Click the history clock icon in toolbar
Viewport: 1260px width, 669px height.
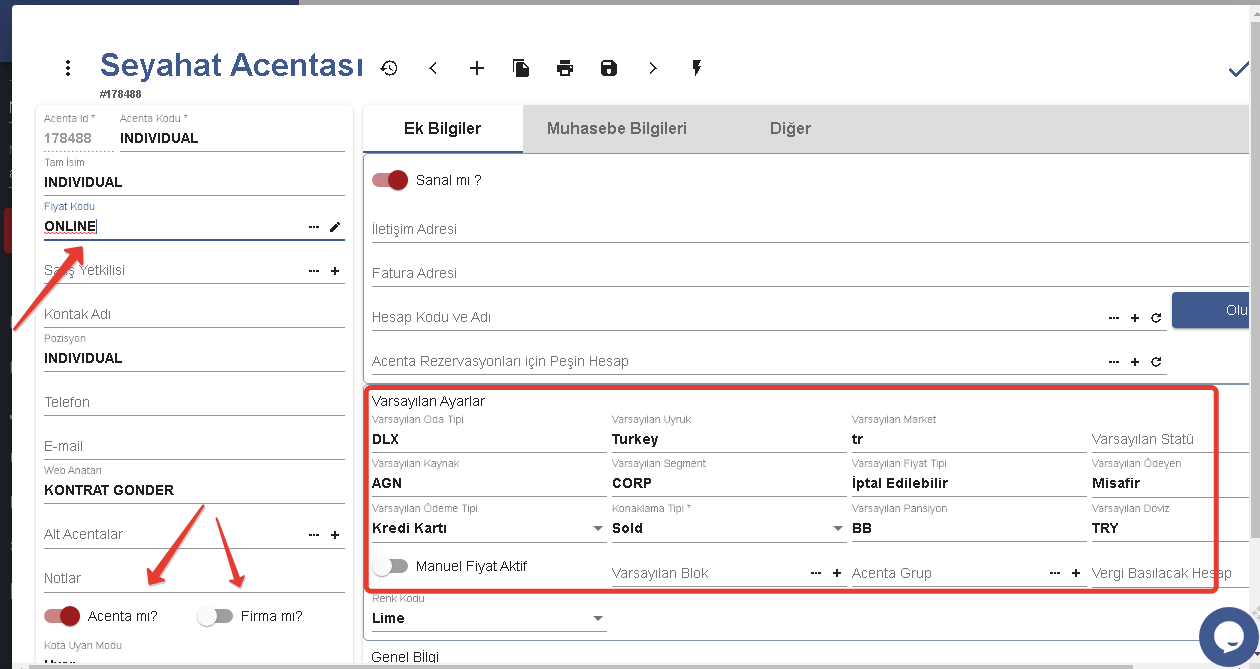pos(389,68)
